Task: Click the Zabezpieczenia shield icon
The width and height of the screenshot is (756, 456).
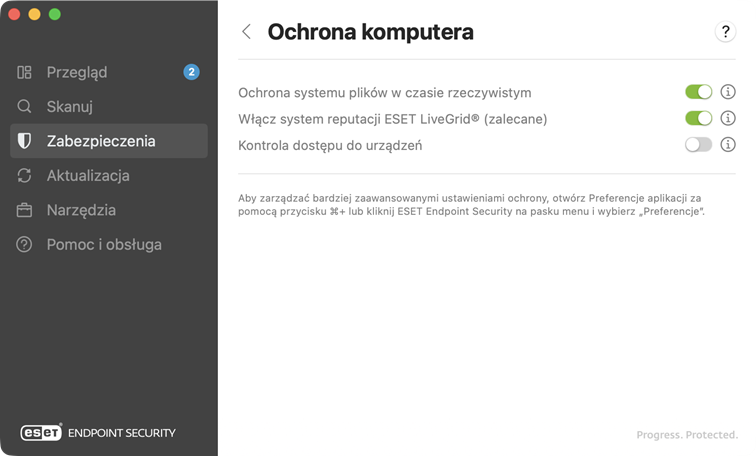Action: click(x=25, y=141)
